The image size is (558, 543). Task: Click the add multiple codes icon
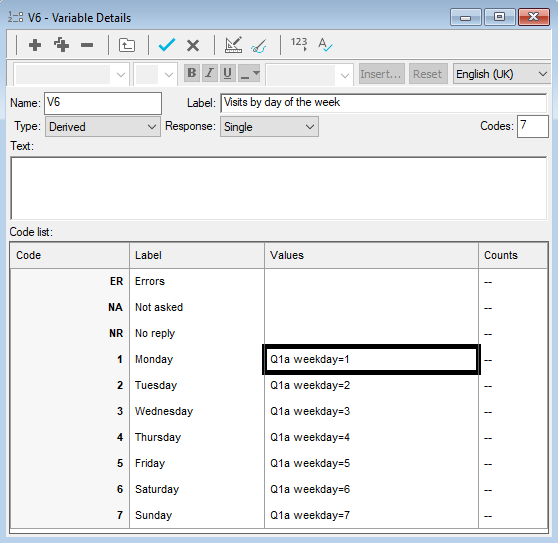tap(62, 45)
